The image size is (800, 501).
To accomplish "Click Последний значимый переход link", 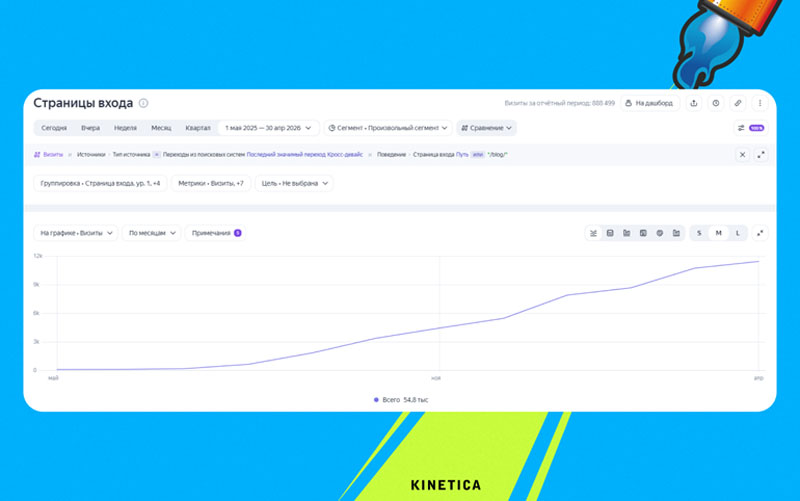I will (286, 155).
